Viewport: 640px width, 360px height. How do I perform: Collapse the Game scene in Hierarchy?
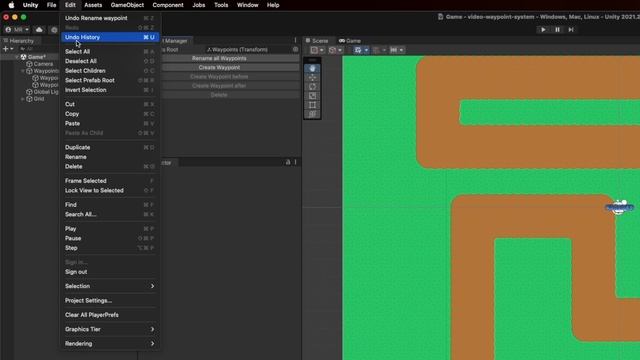(17, 57)
